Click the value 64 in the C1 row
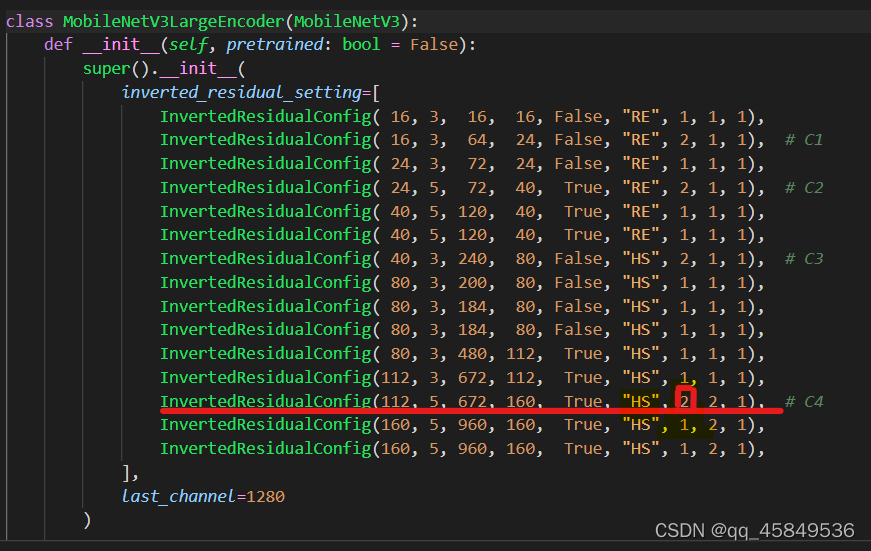Screen dimensions: 871x551 coord(477,139)
